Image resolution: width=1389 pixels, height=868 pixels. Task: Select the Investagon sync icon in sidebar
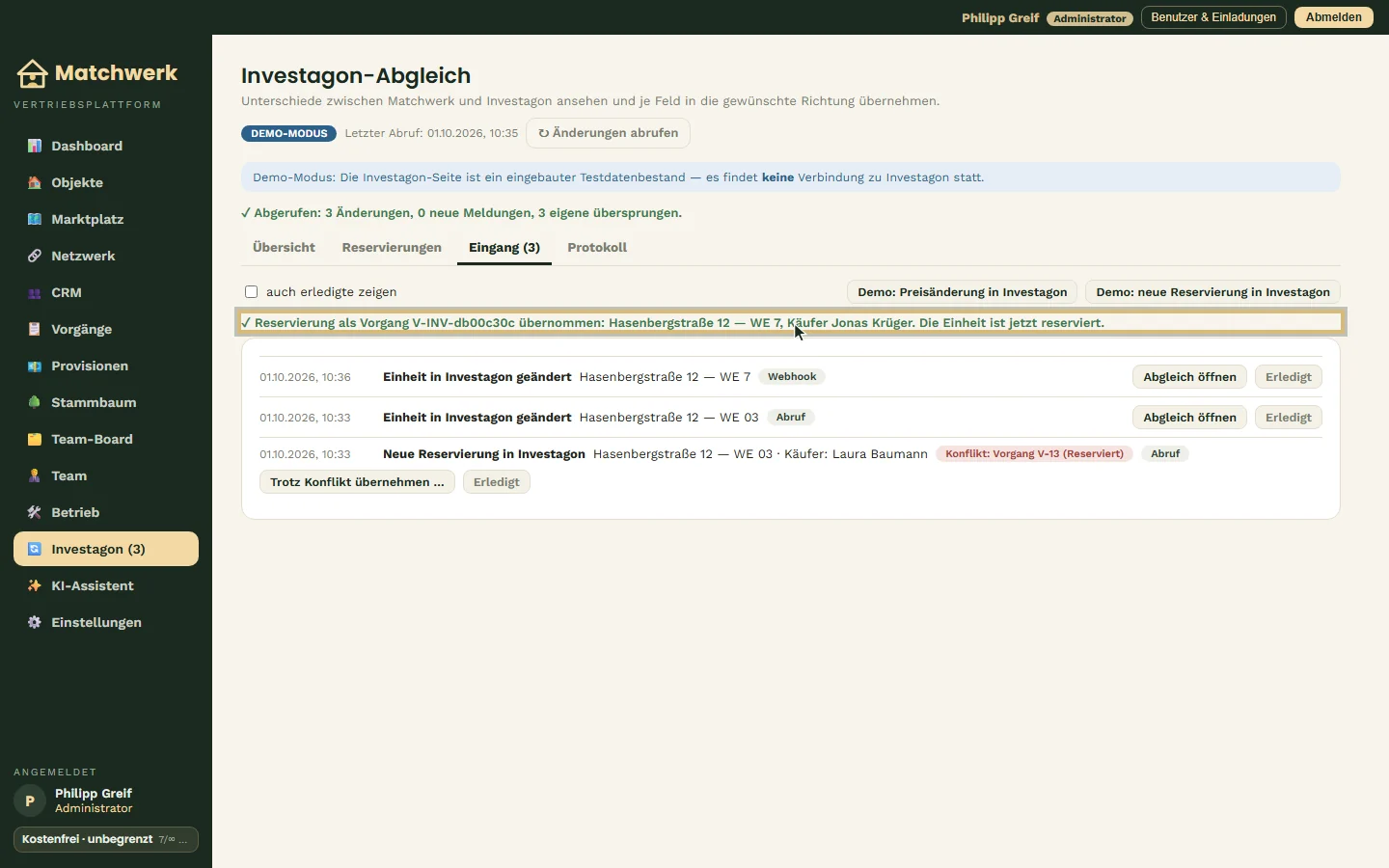coord(35,549)
